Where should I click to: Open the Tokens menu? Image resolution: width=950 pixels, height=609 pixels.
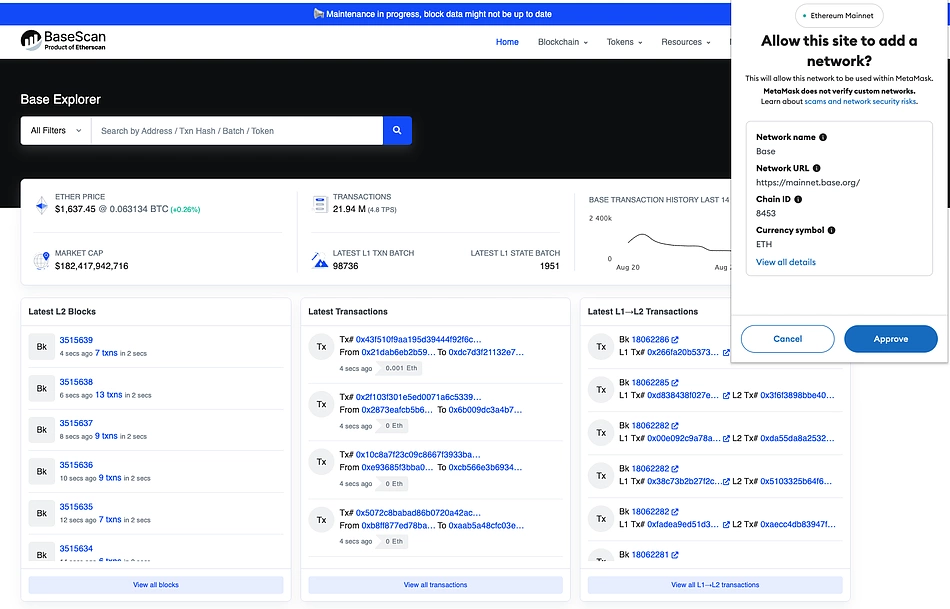tap(624, 42)
